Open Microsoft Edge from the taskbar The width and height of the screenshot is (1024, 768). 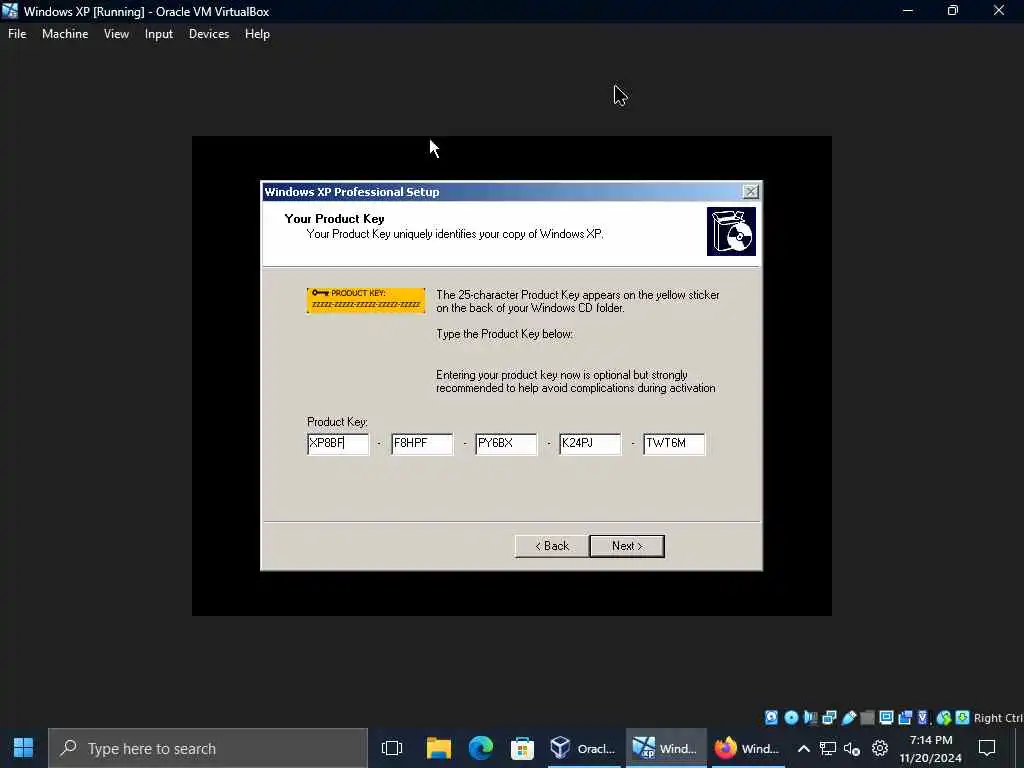tap(481, 748)
